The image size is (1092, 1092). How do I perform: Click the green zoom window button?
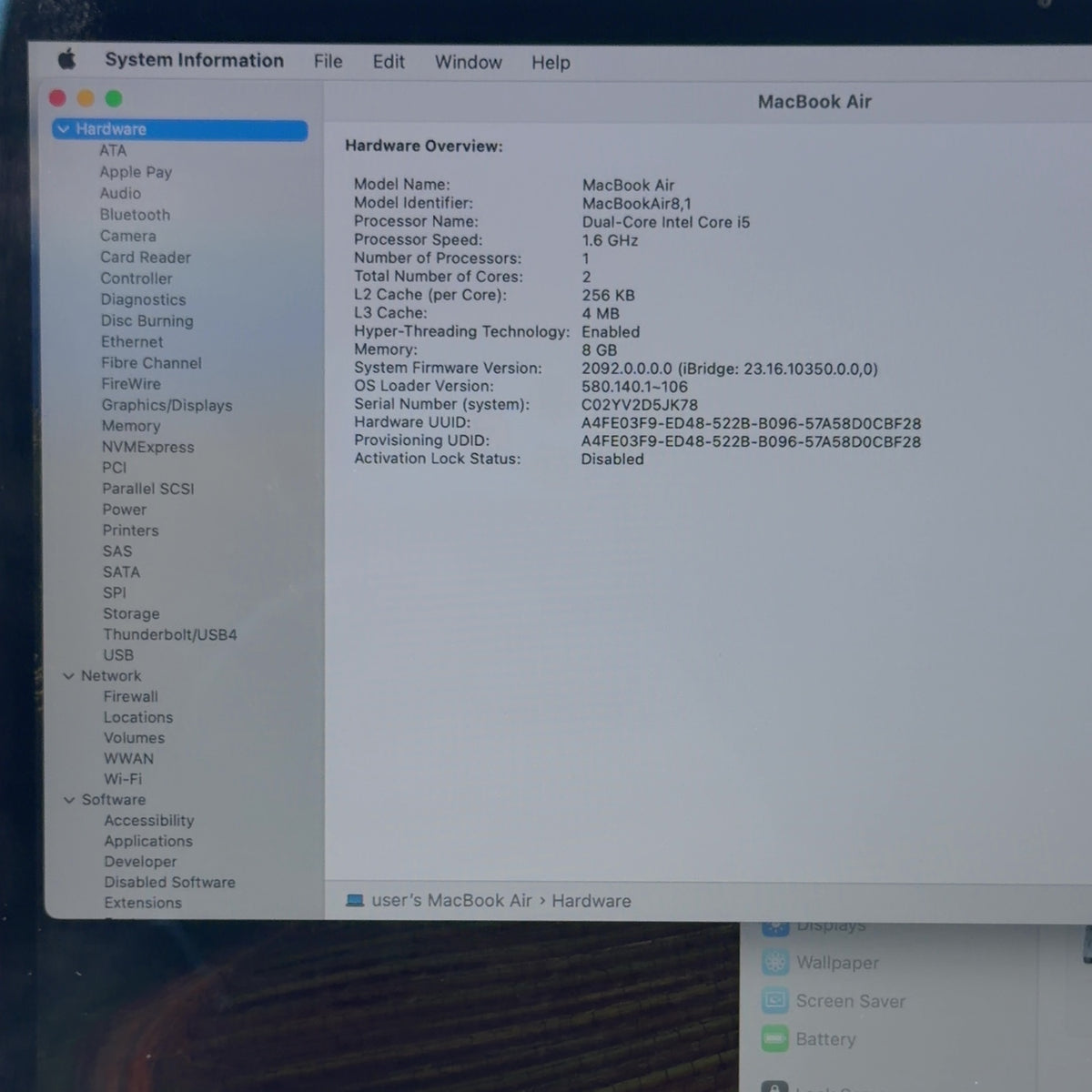click(114, 98)
